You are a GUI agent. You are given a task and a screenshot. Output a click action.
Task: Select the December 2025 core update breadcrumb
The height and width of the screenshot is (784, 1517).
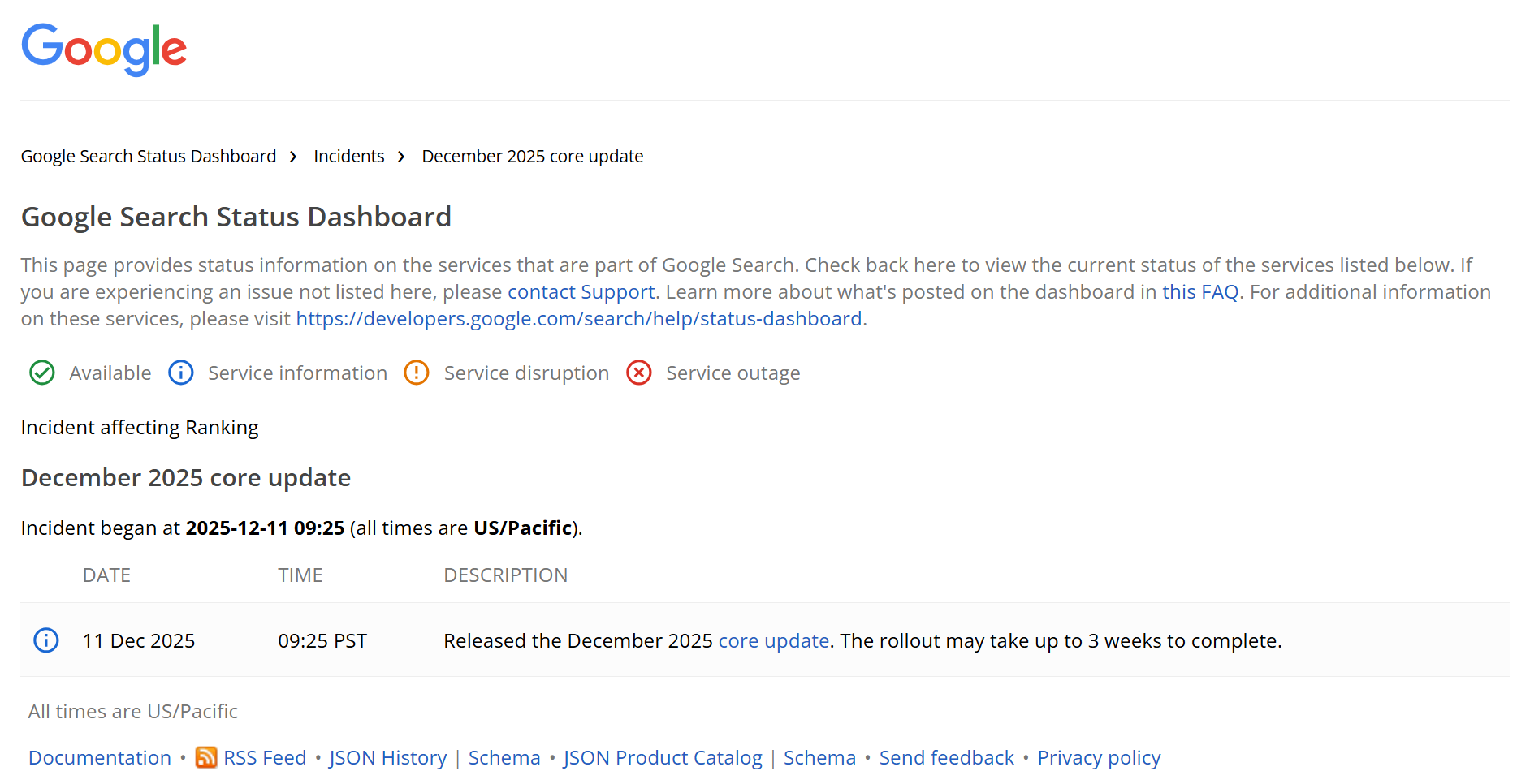tap(532, 156)
